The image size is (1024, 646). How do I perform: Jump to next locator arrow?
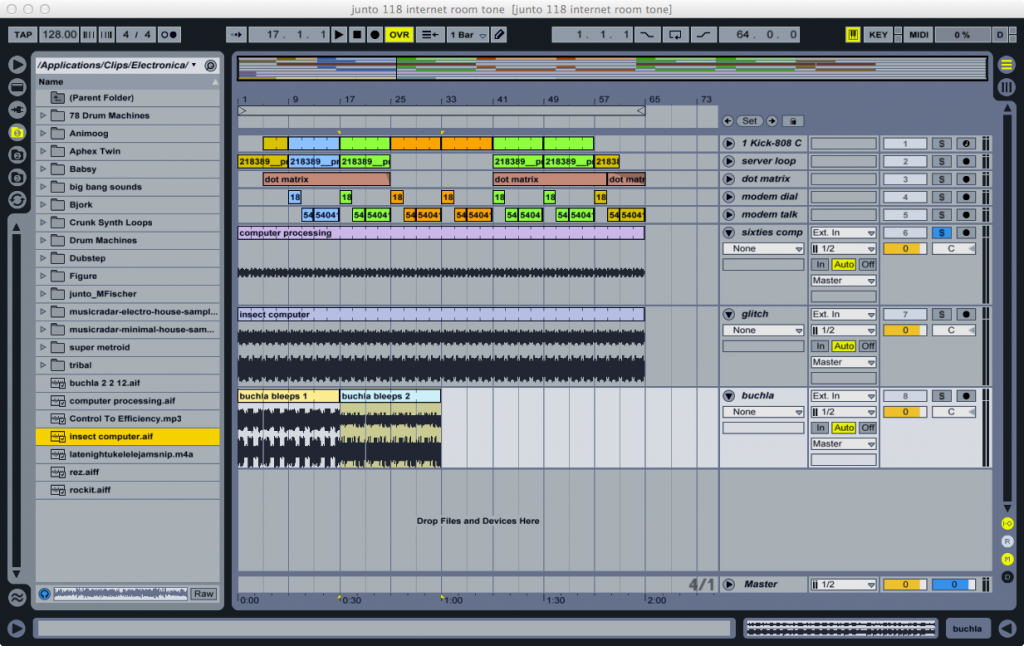[x=771, y=121]
